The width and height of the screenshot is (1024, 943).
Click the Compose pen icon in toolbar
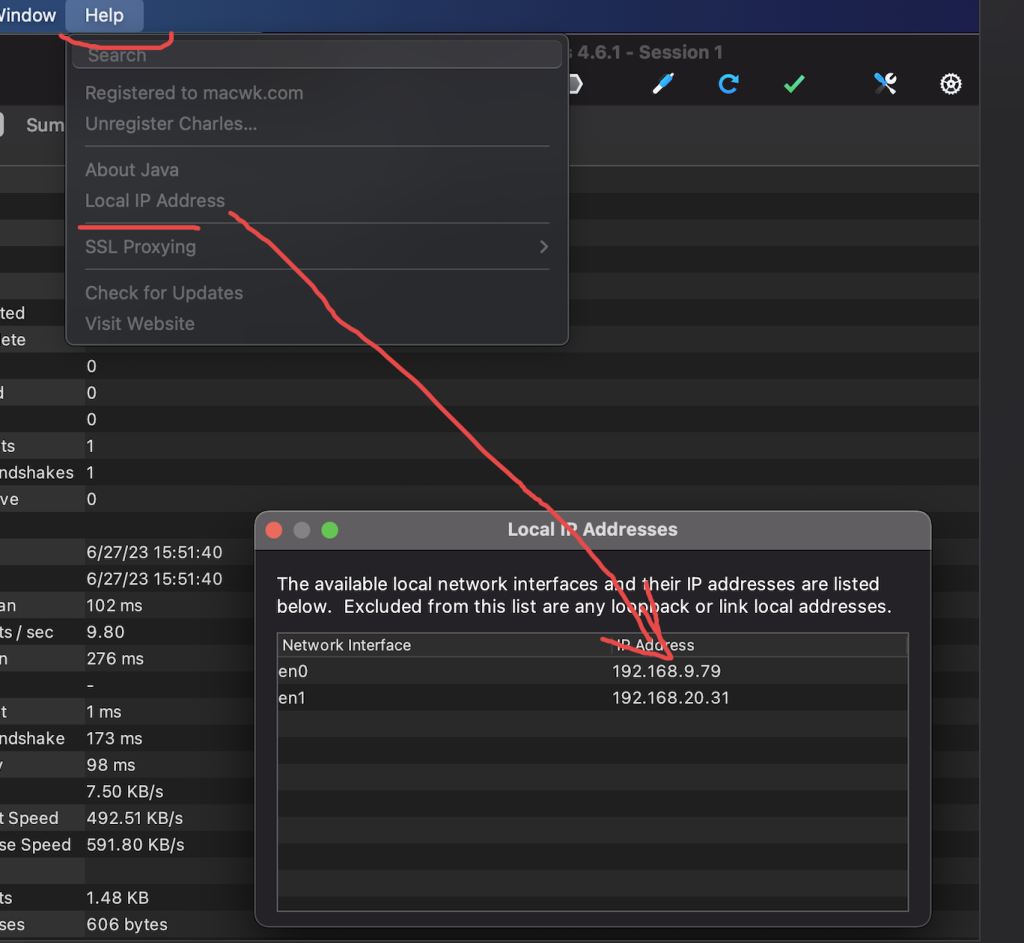pos(663,84)
